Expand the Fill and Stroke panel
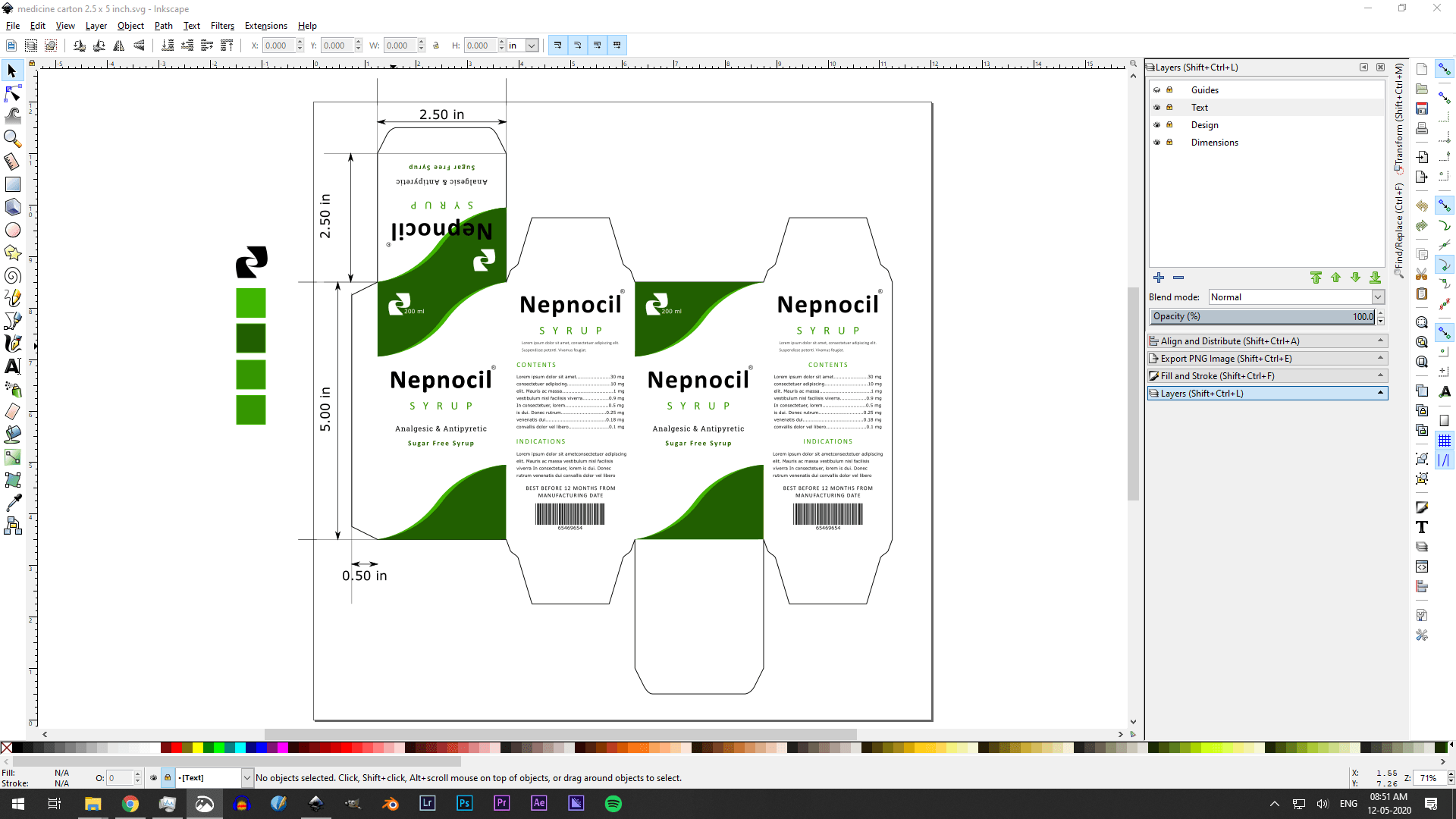 1266,376
